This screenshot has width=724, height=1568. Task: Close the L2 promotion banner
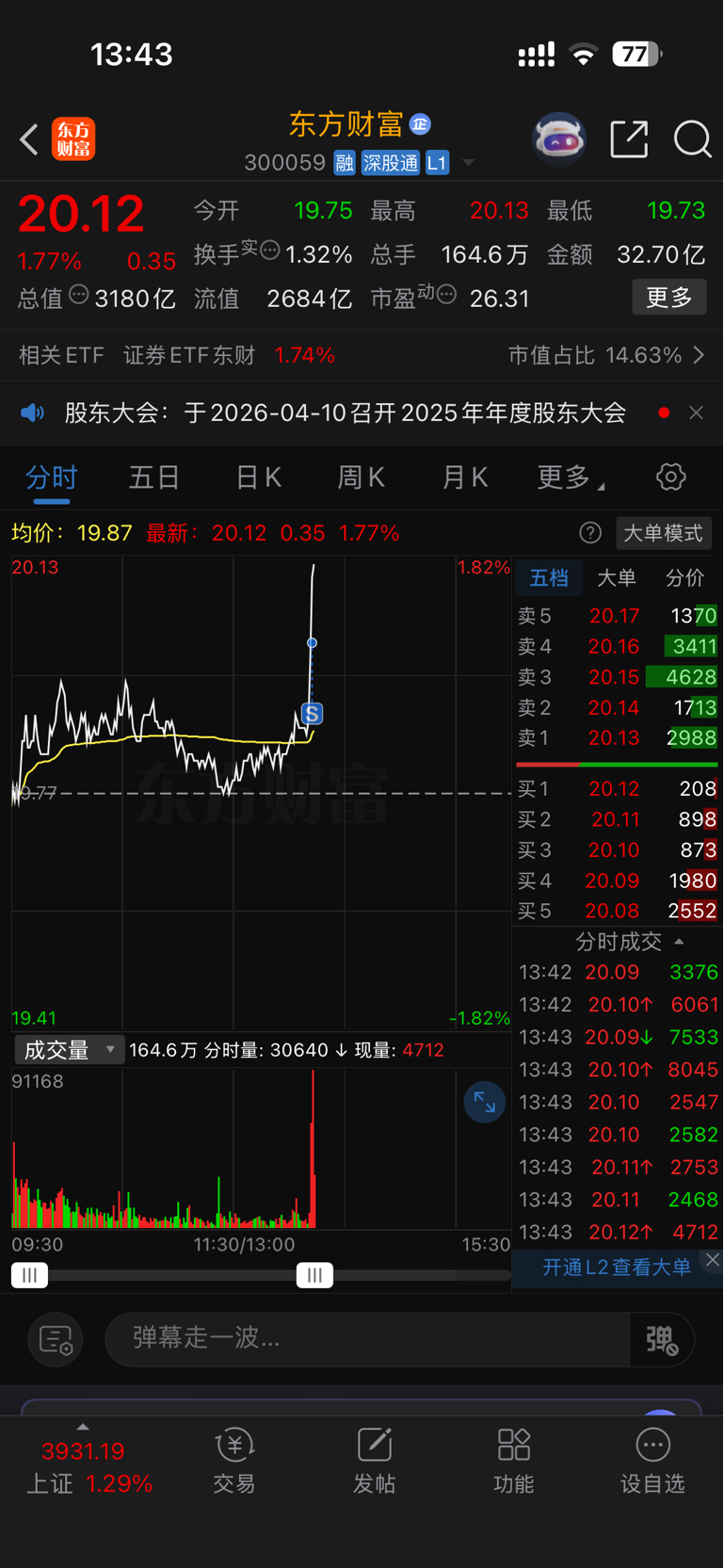point(713,1260)
